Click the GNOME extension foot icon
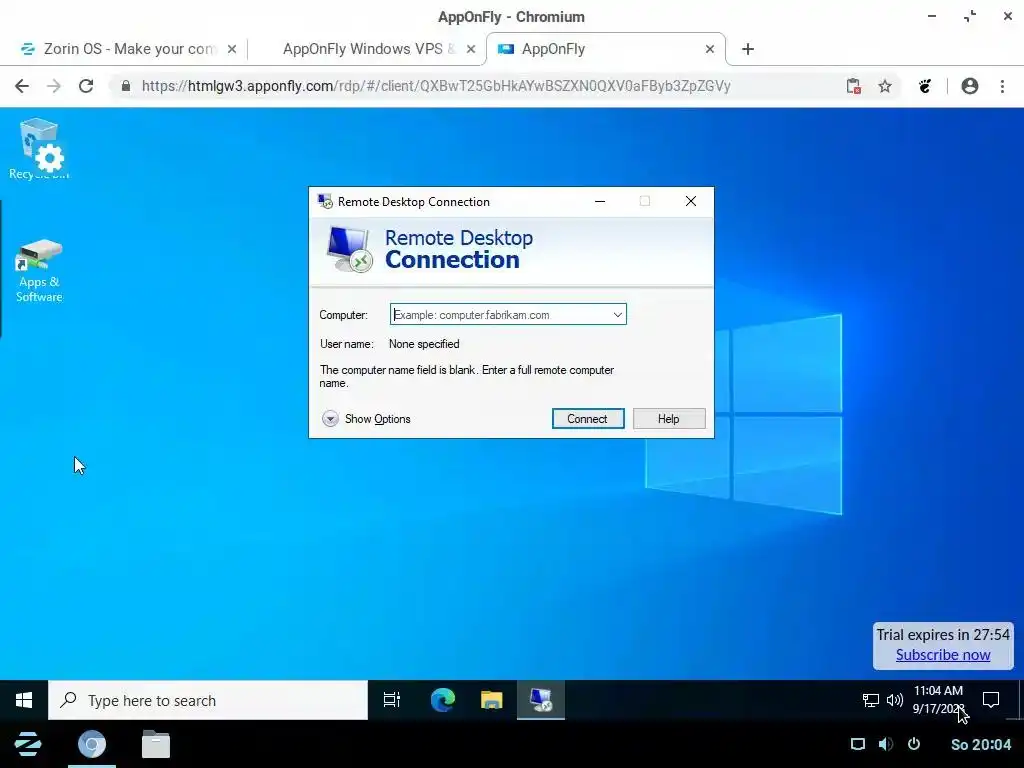1024x768 pixels. (x=925, y=86)
